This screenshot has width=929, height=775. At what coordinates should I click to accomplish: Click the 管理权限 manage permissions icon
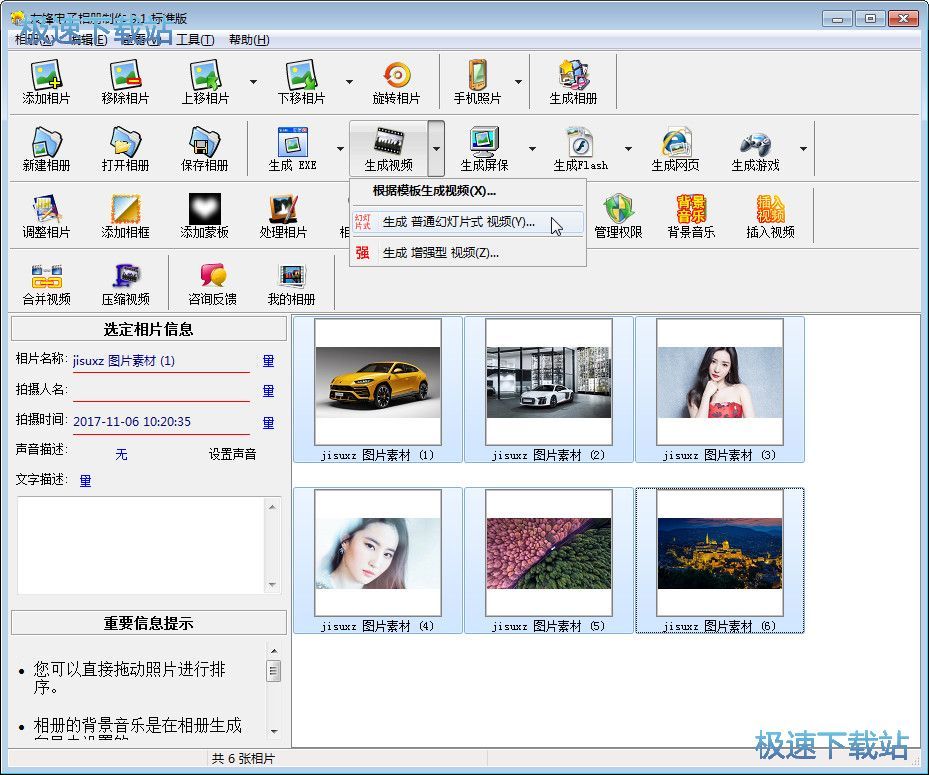618,216
